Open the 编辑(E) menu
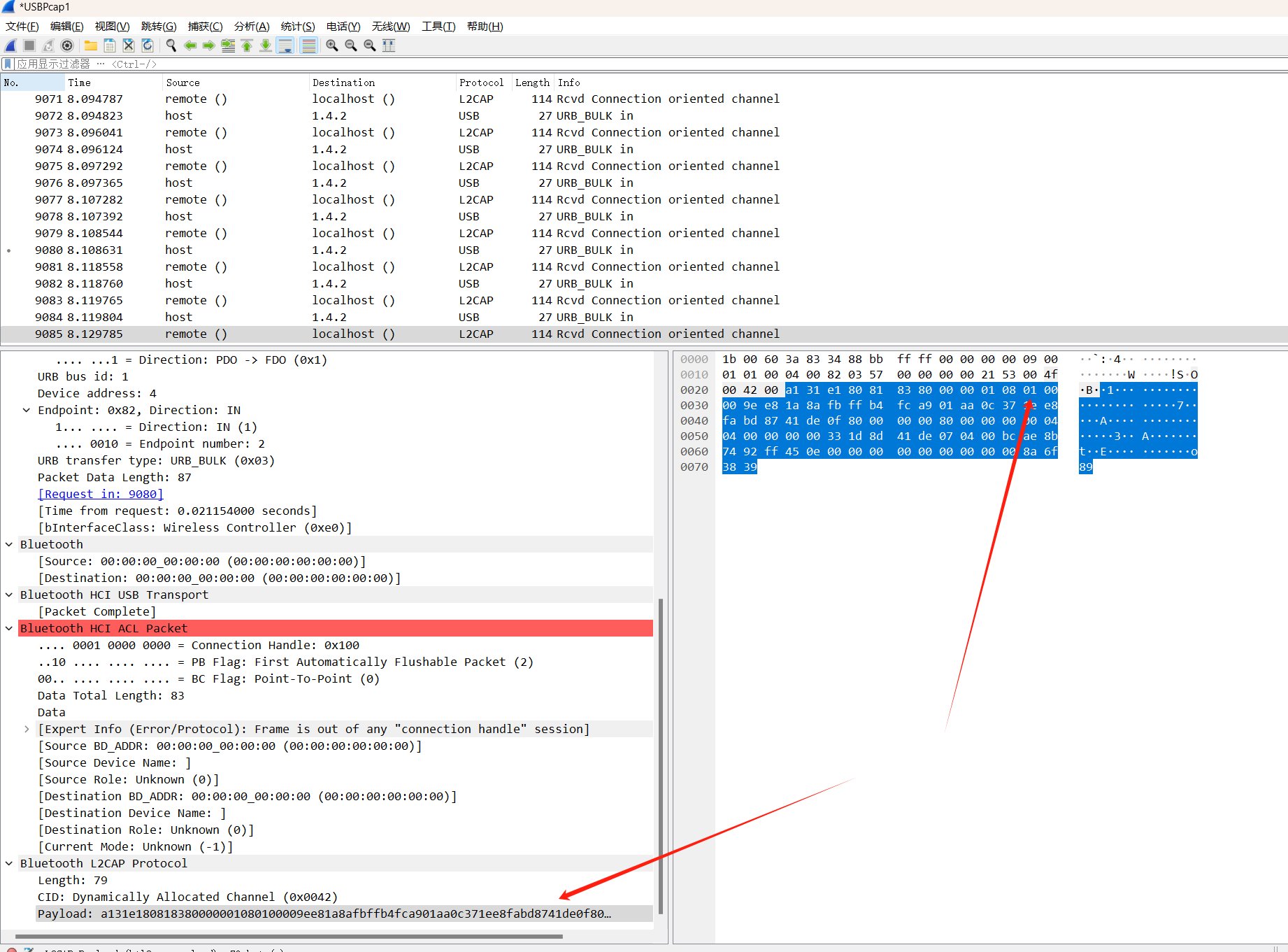Screen dimensions: 1288x952 (x=67, y=27)
